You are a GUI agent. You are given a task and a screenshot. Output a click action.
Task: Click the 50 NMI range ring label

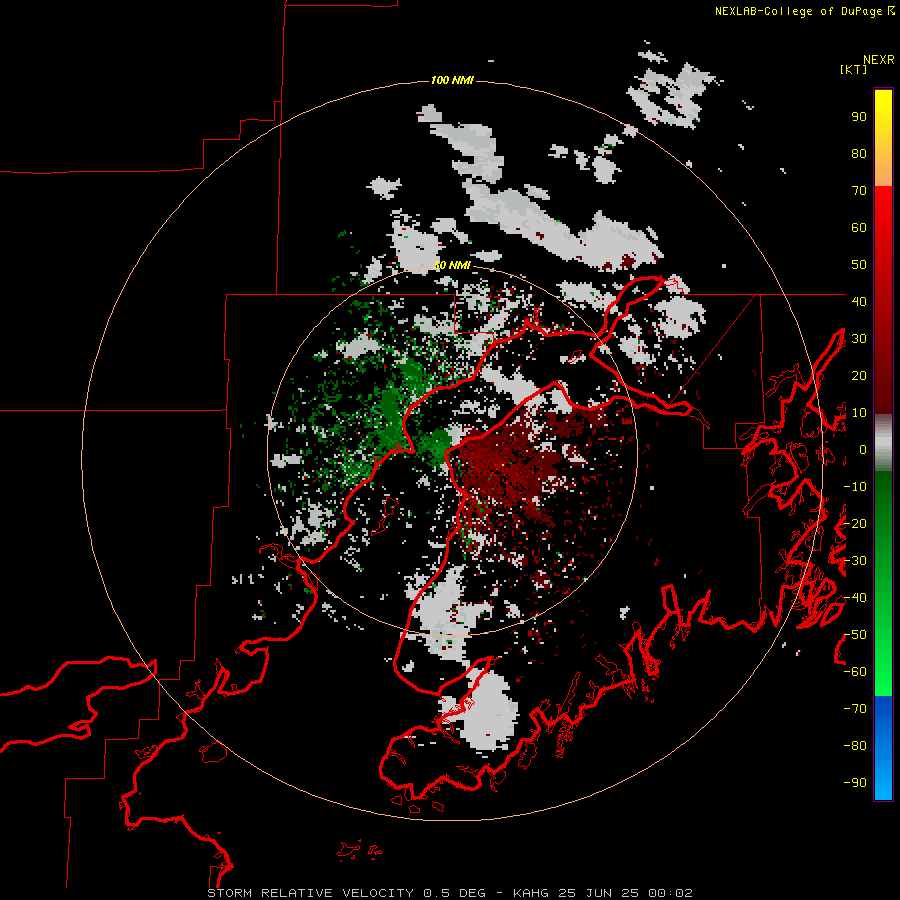(x=452, y=265)
